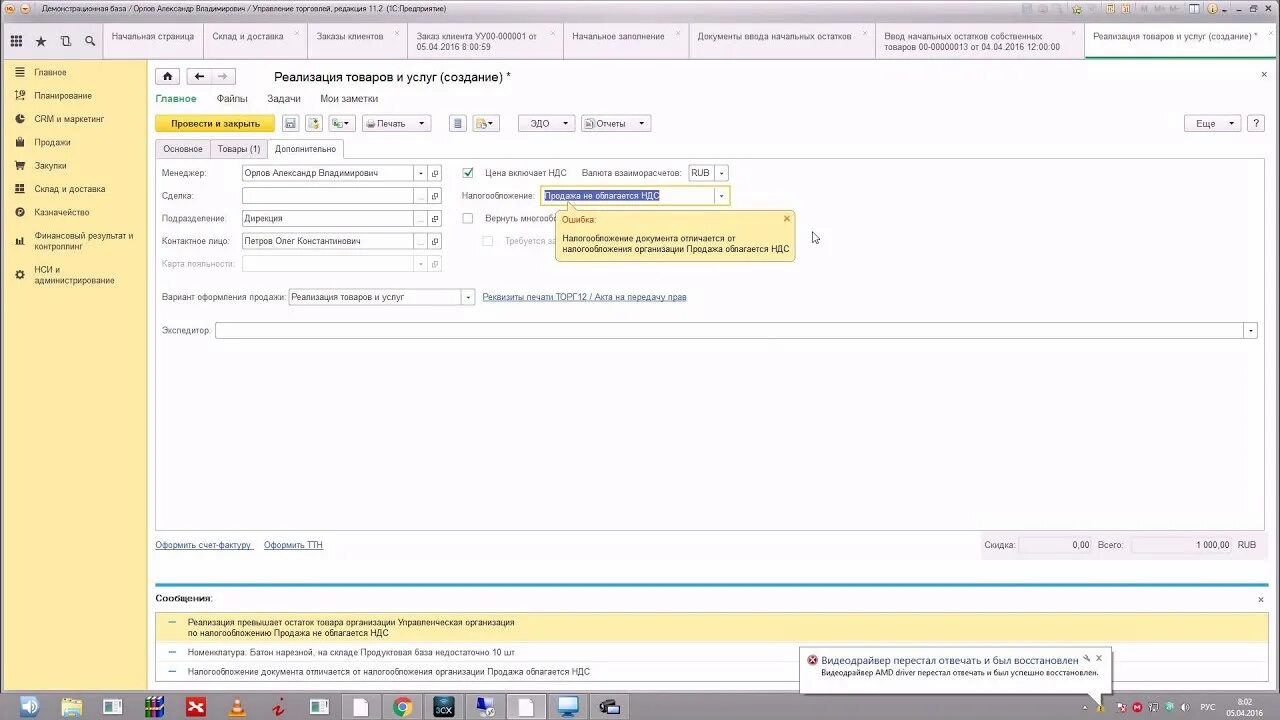Switch to the Дополнительно tab

tap(305, 149)
